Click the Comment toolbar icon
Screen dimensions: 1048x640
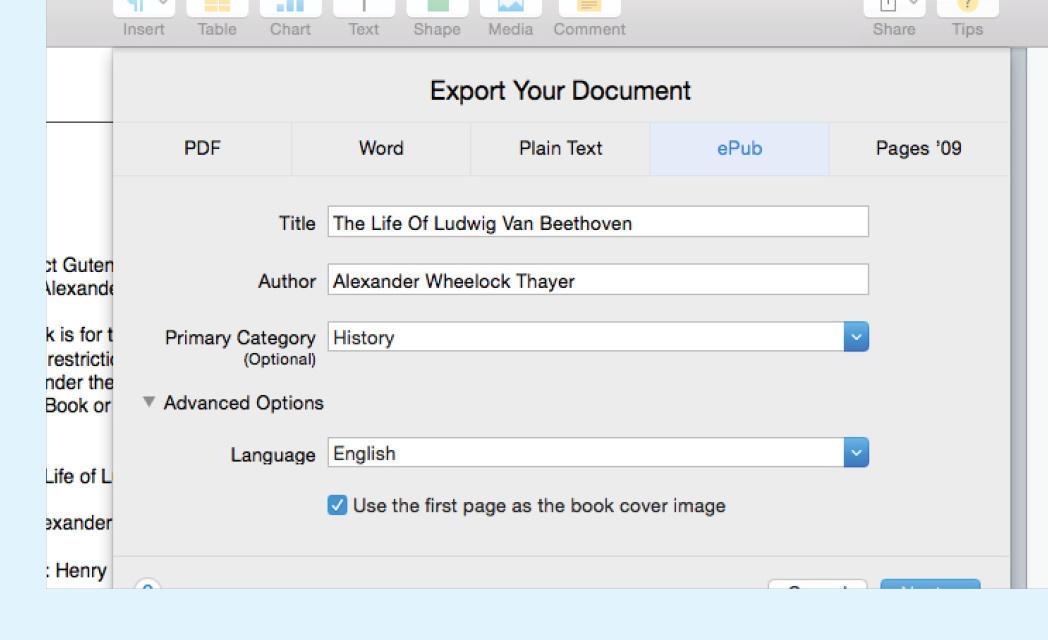point(590,8)
